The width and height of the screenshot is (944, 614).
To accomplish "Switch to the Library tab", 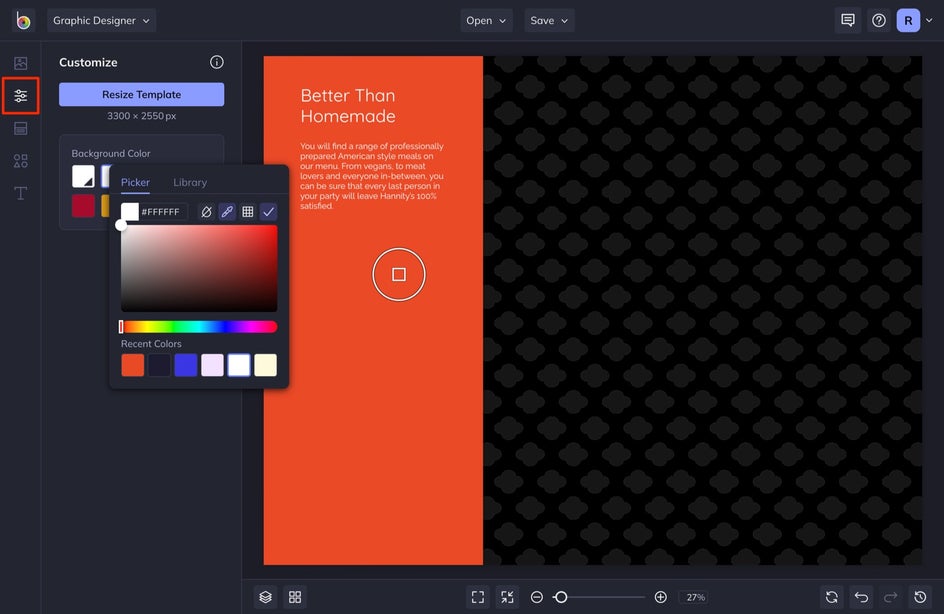I will [190, 182].
